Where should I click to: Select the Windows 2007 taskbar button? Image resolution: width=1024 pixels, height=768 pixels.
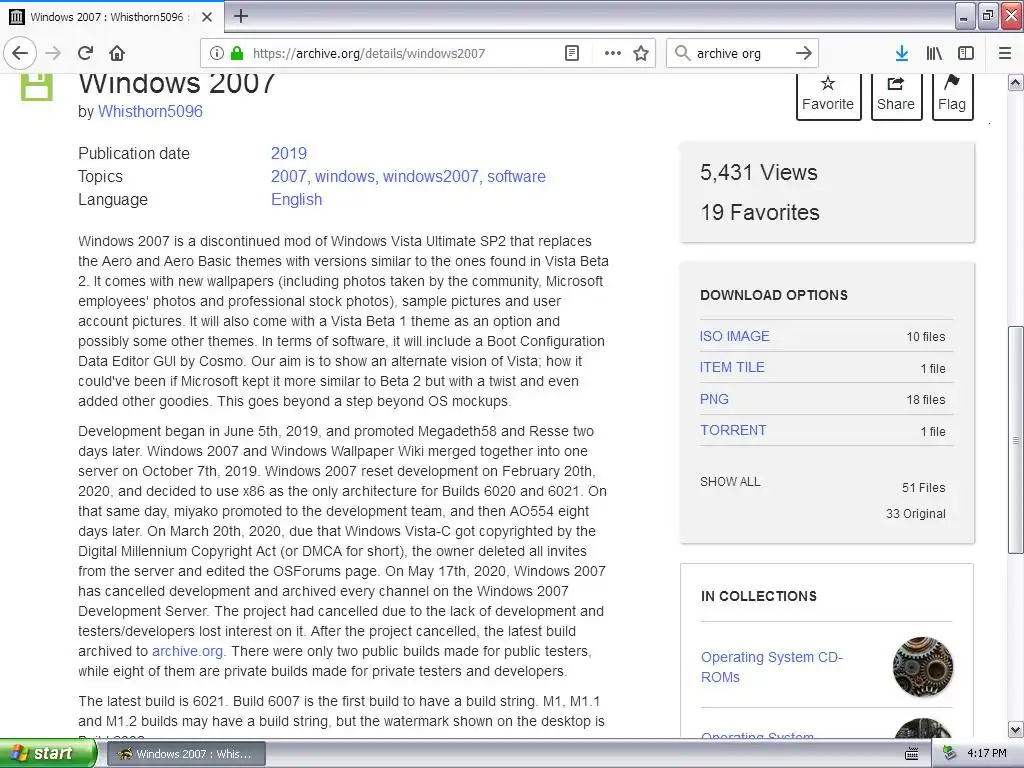(x=185, y=754)
